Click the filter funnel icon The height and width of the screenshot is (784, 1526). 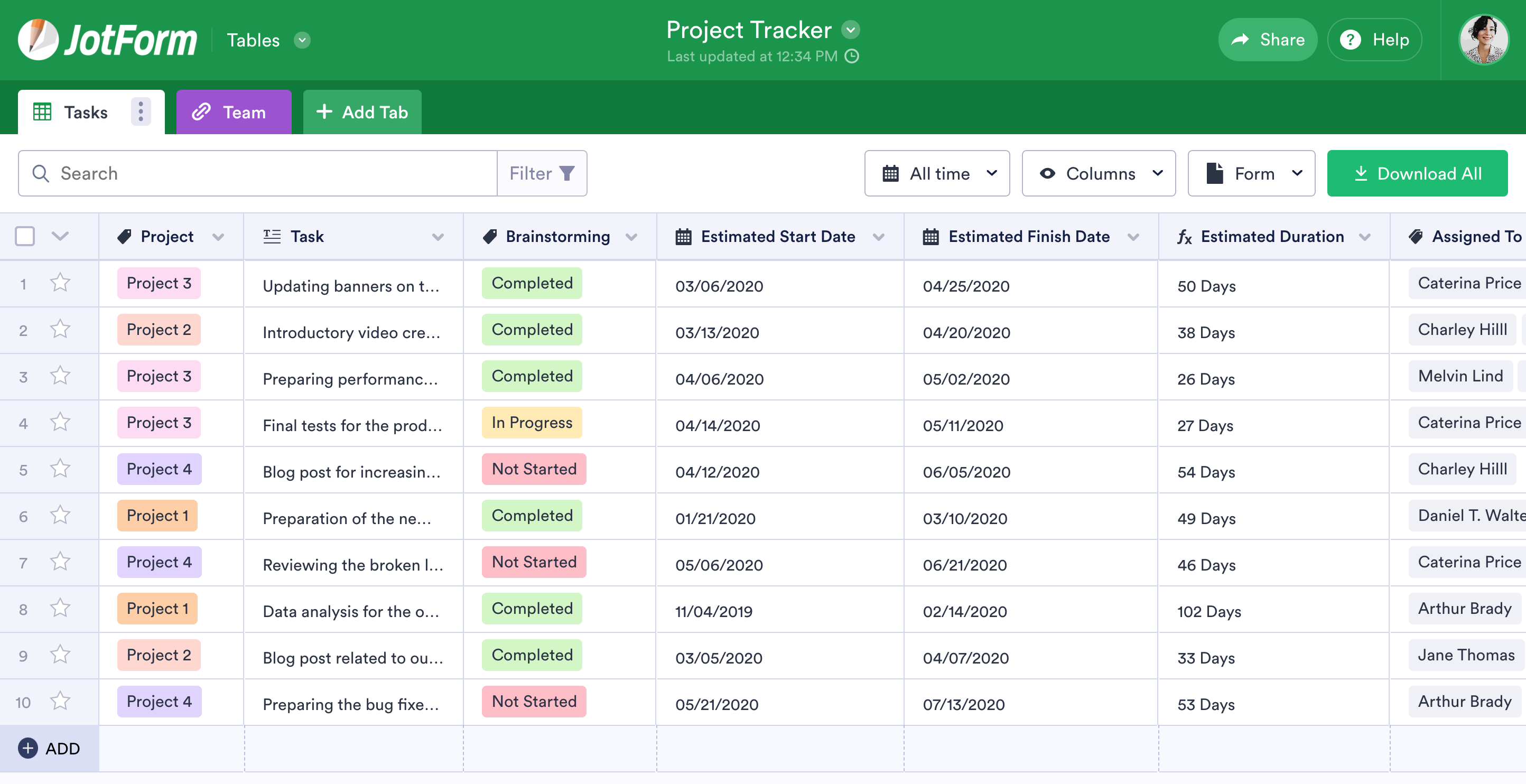pyautogui.click(x=567, y=173)
